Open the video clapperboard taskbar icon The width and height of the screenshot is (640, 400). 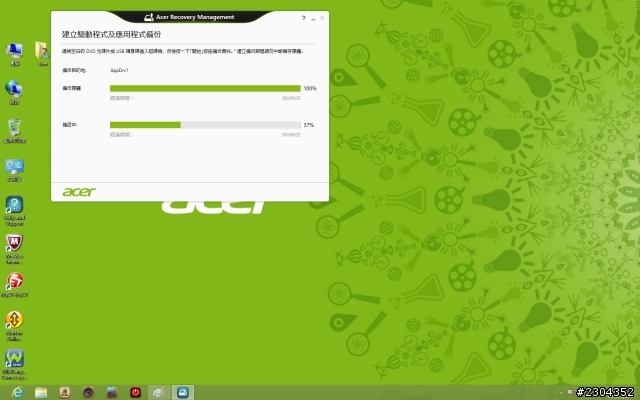(112, 393)
